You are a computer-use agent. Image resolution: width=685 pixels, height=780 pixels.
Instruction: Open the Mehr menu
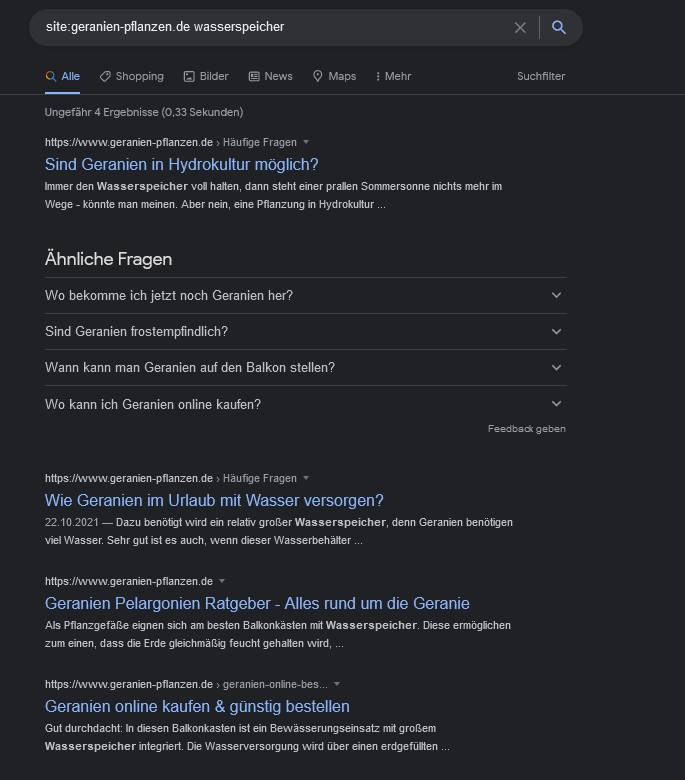point(392,76)
